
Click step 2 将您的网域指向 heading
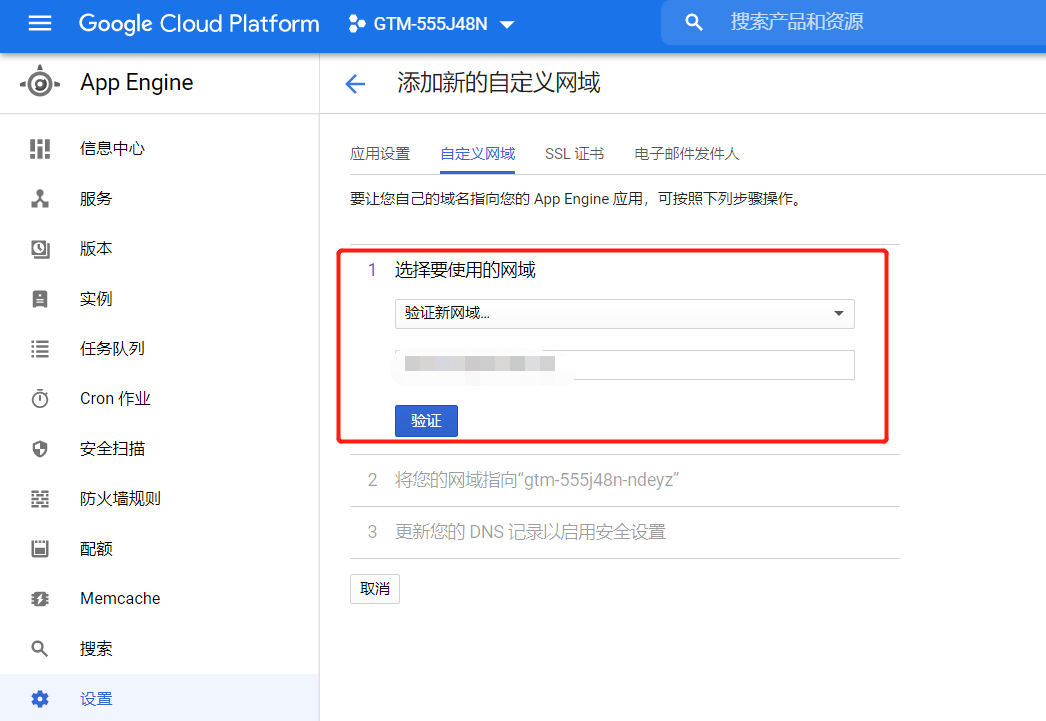tap(536, 480)
